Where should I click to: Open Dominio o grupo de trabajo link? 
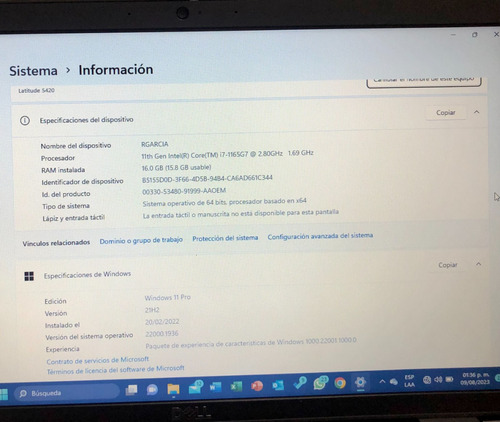tap(141, 240)
